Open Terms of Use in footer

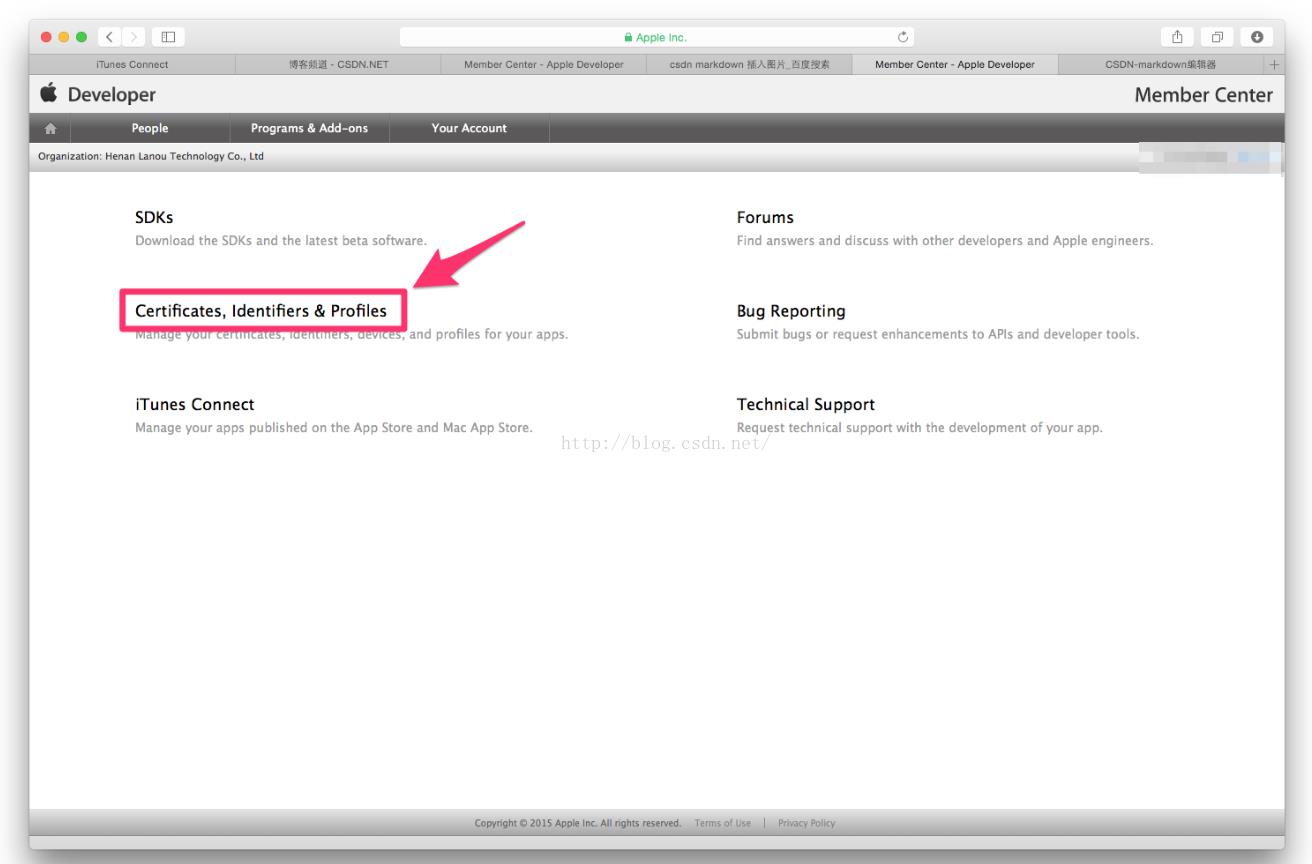pyautogui.click(x=722, y=823)
